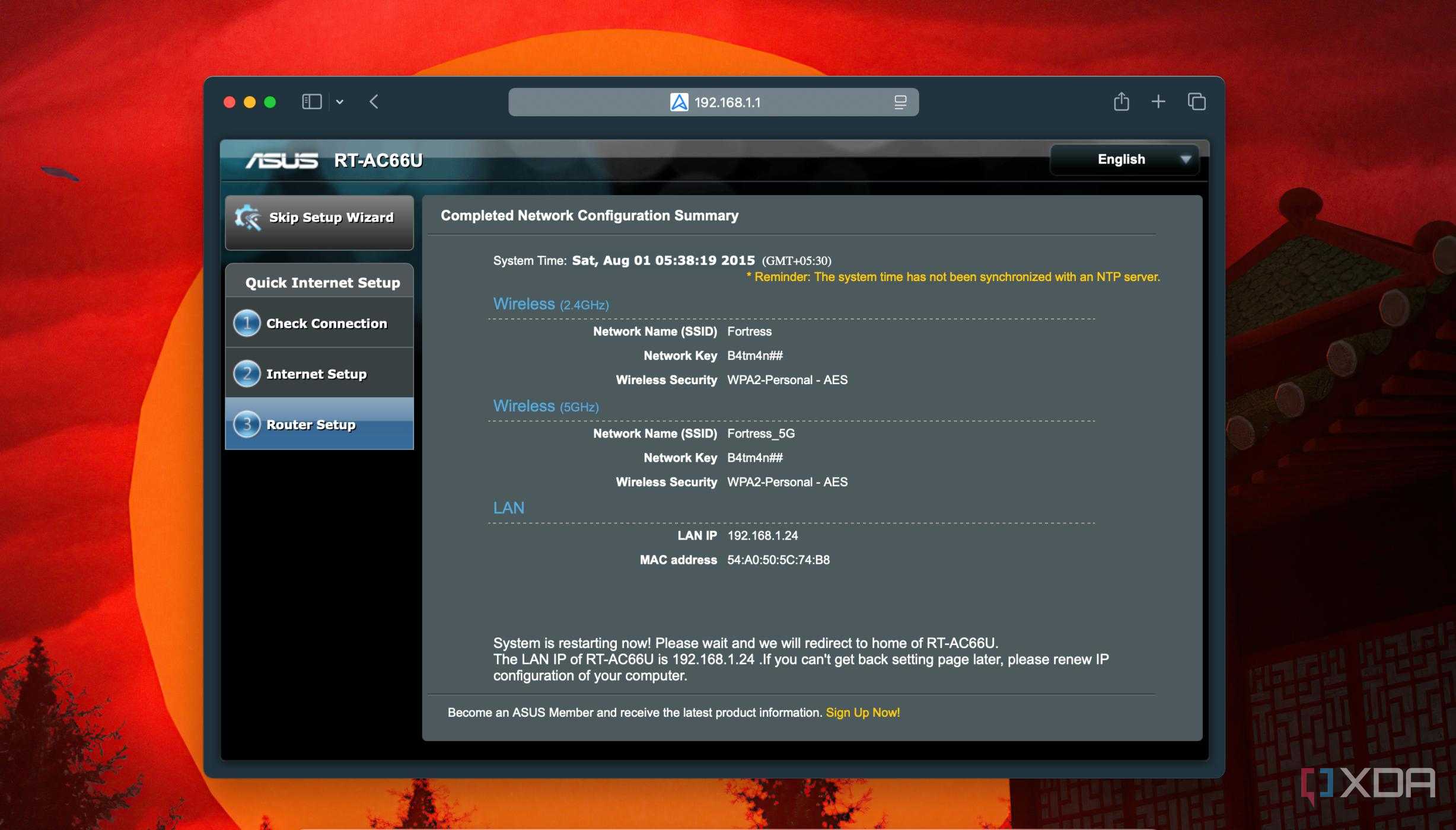Click the LAN section heading
Screen dimensions: 1456x830
(509, 508)
